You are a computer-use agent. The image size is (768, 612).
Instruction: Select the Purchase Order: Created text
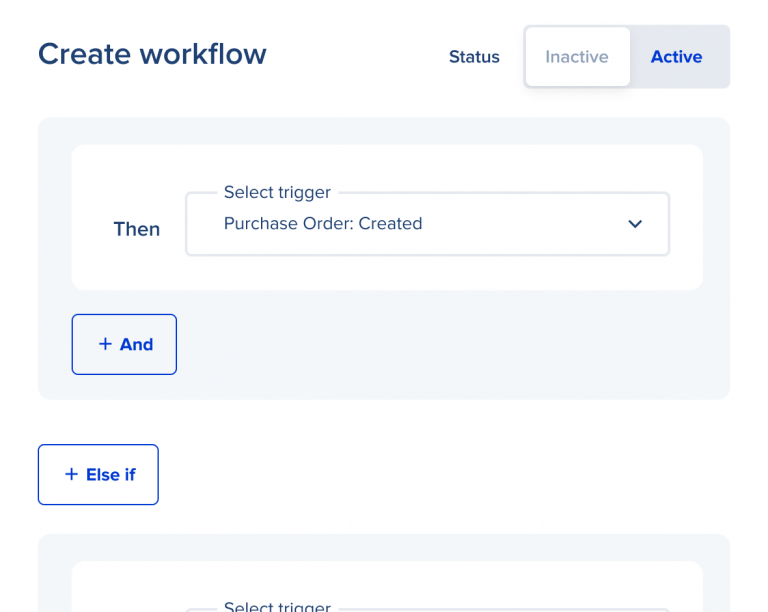tap(323, 224)
